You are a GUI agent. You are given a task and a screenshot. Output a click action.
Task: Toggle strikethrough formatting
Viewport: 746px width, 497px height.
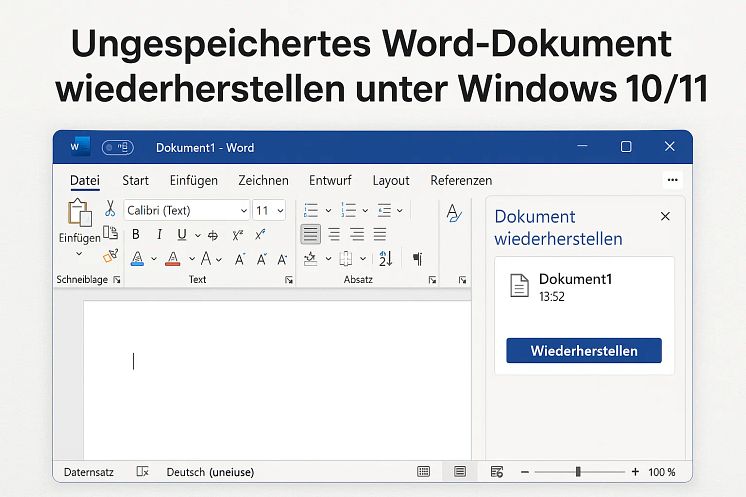213,235
